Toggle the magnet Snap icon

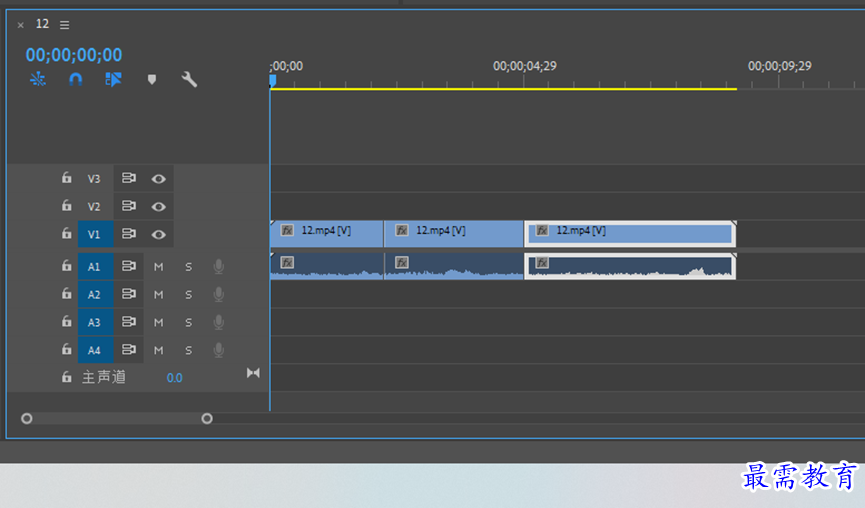[76, 79]
